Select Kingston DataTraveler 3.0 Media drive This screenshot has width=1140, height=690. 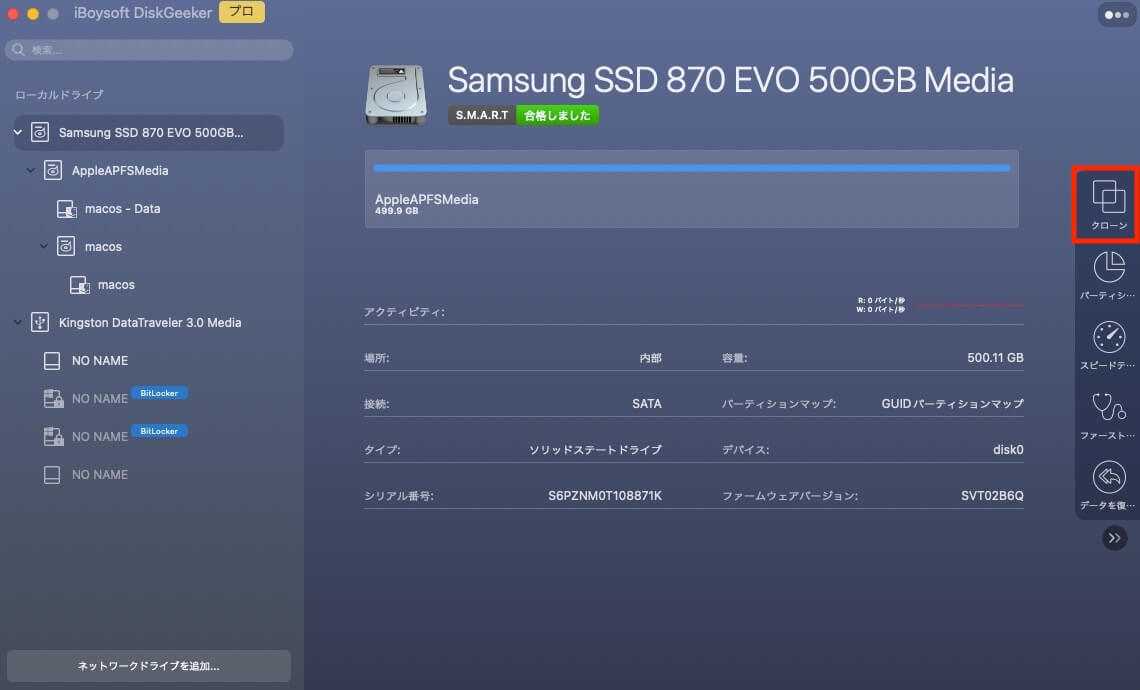coord(150,322)
